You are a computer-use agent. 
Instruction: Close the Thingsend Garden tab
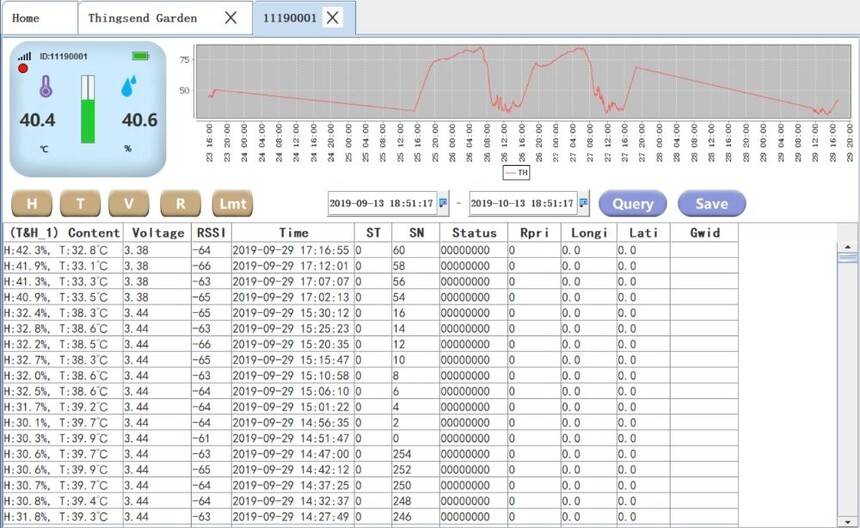point(231,18)
